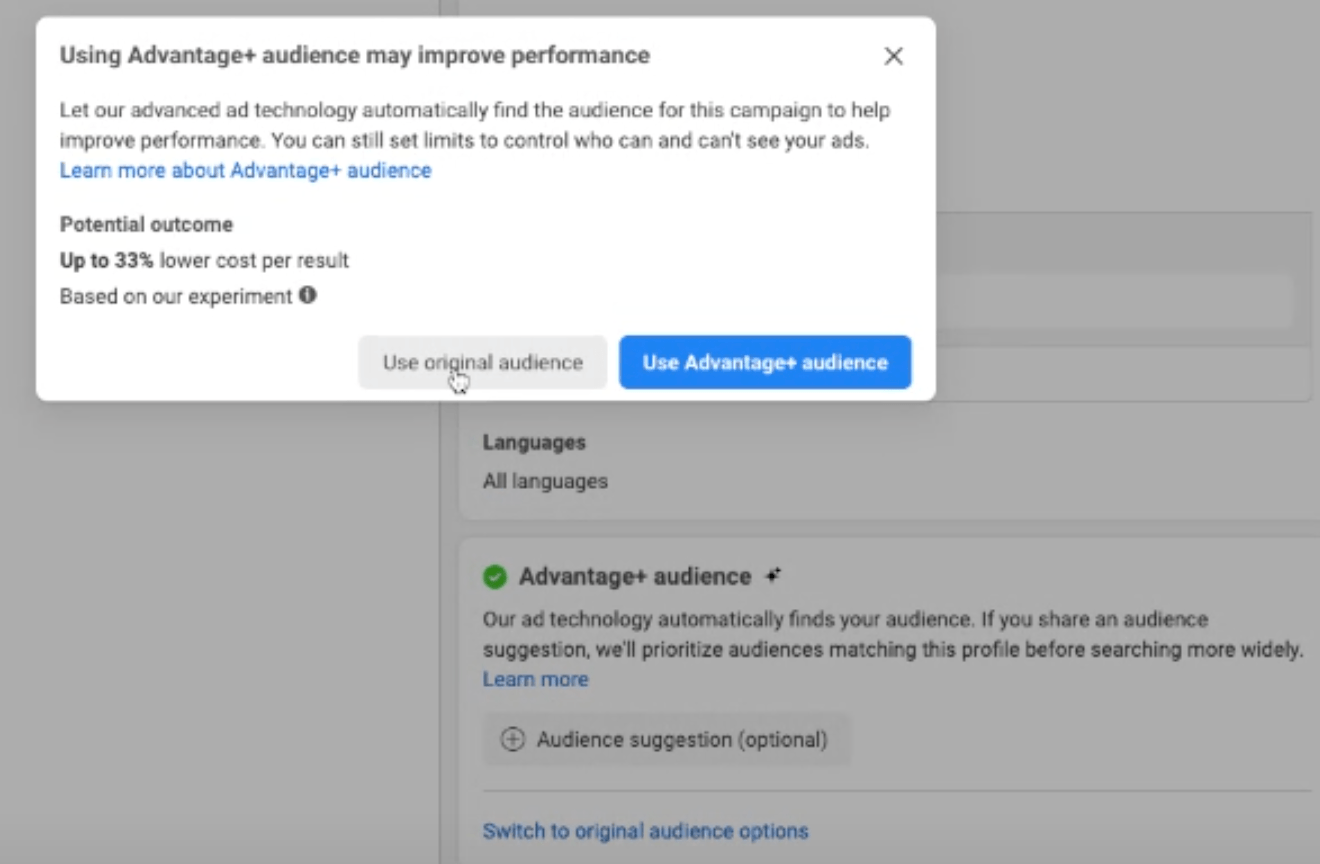
Task: Click the Languages heading
Action: tap(534, 442)
